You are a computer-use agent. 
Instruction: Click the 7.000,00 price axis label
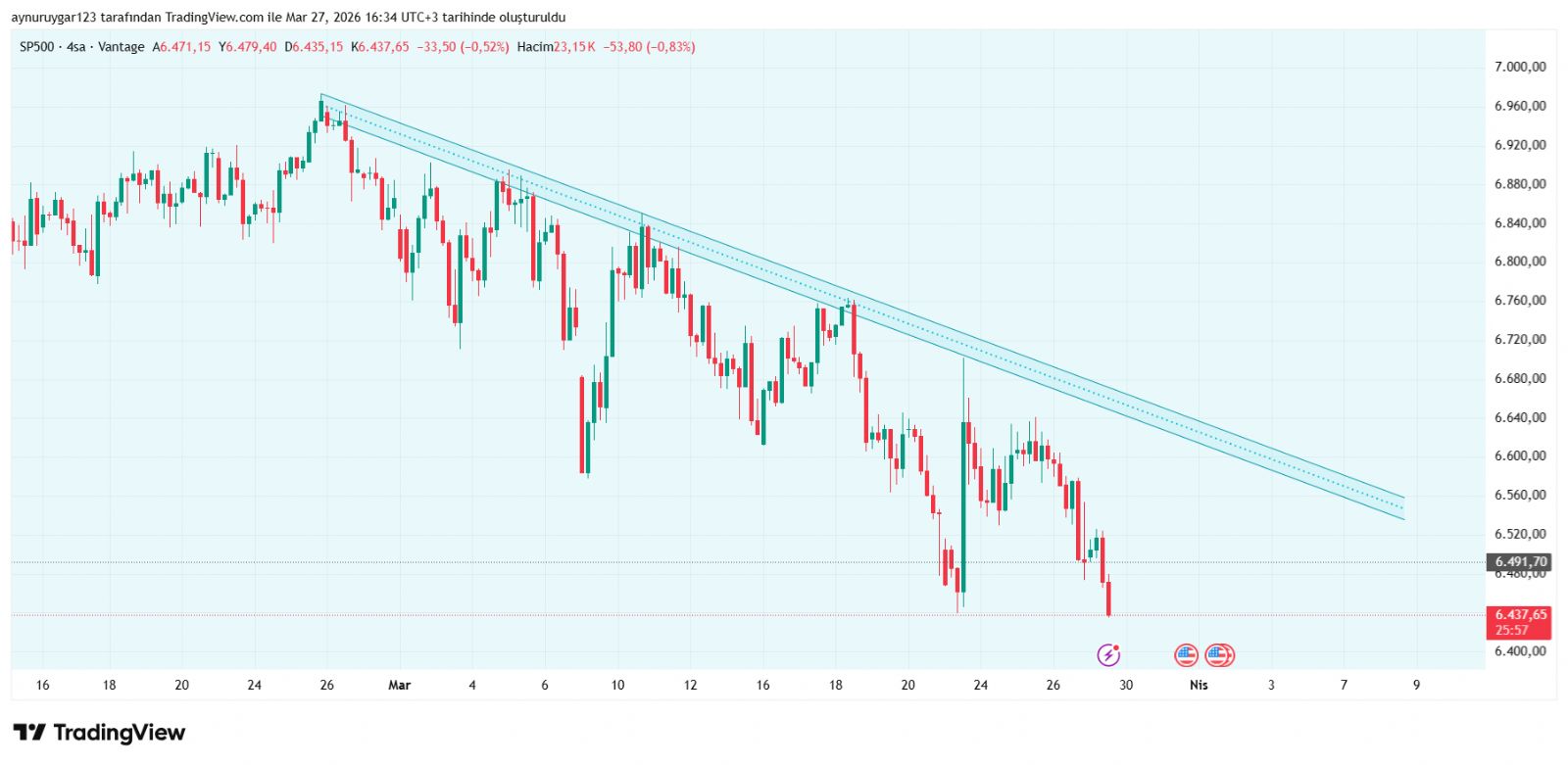tap(1519, 67)
